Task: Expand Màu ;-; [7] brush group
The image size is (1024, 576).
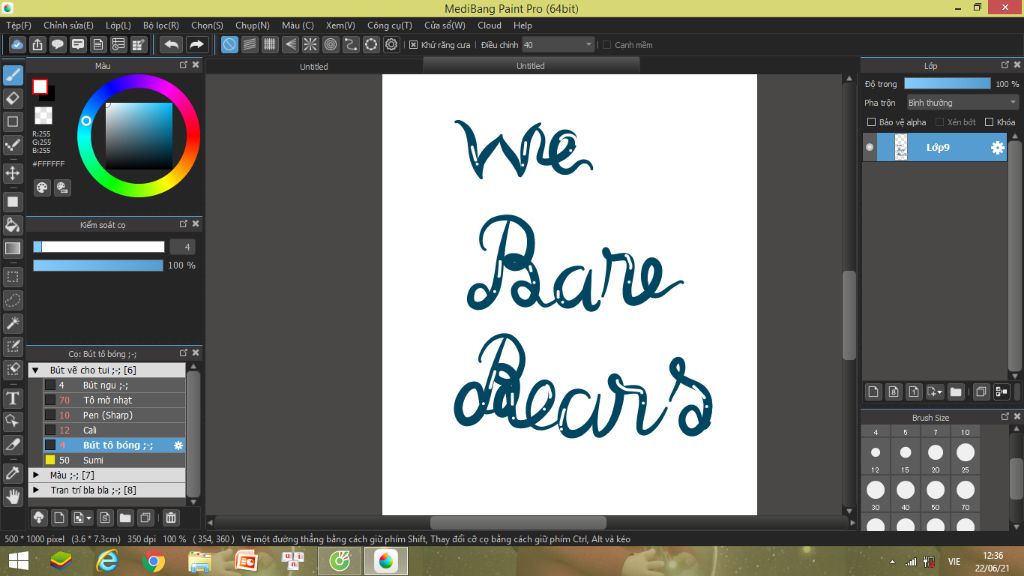Action: (x=36, y=475)
